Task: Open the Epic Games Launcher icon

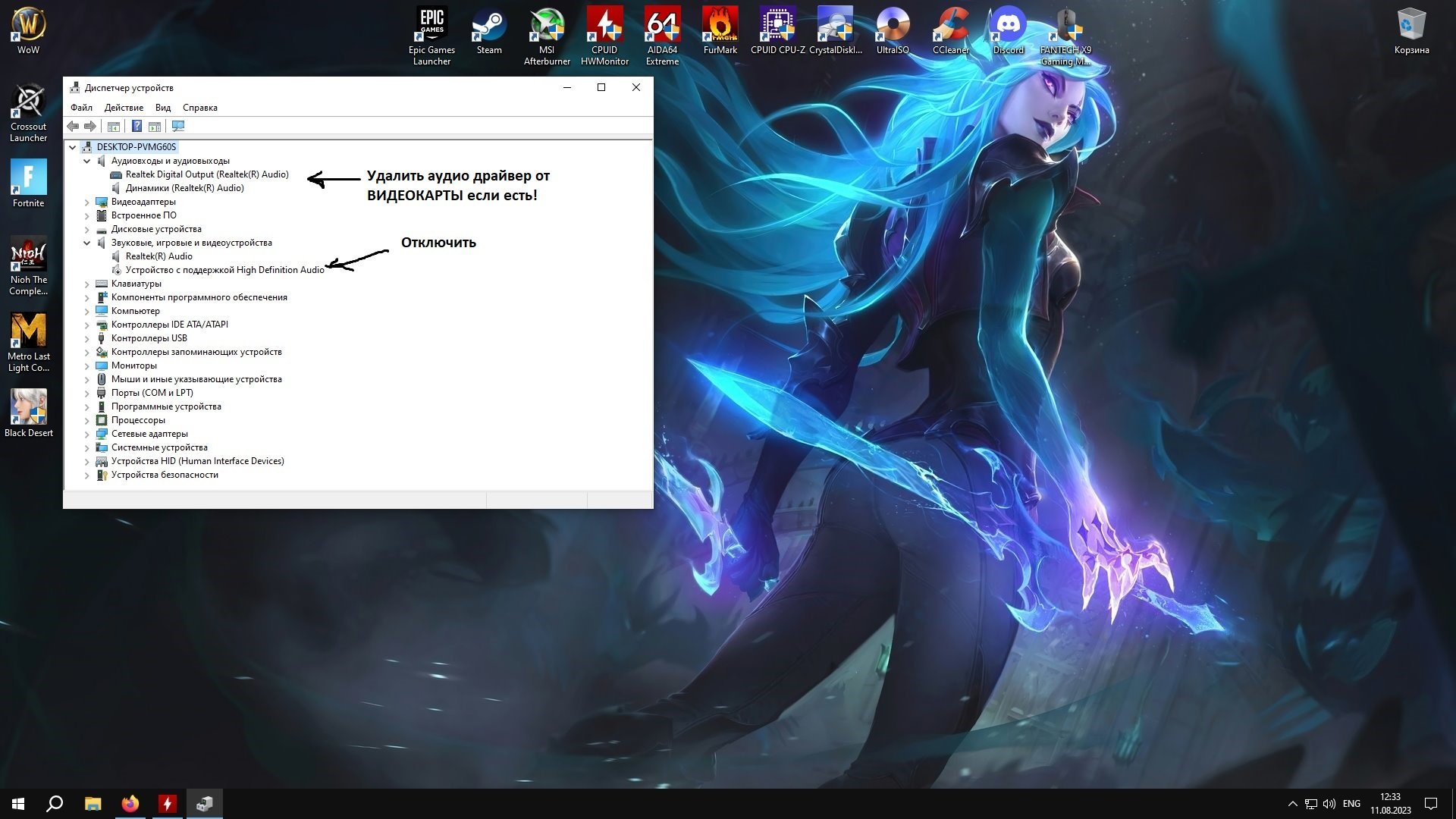Action: [x=431, y=36]
